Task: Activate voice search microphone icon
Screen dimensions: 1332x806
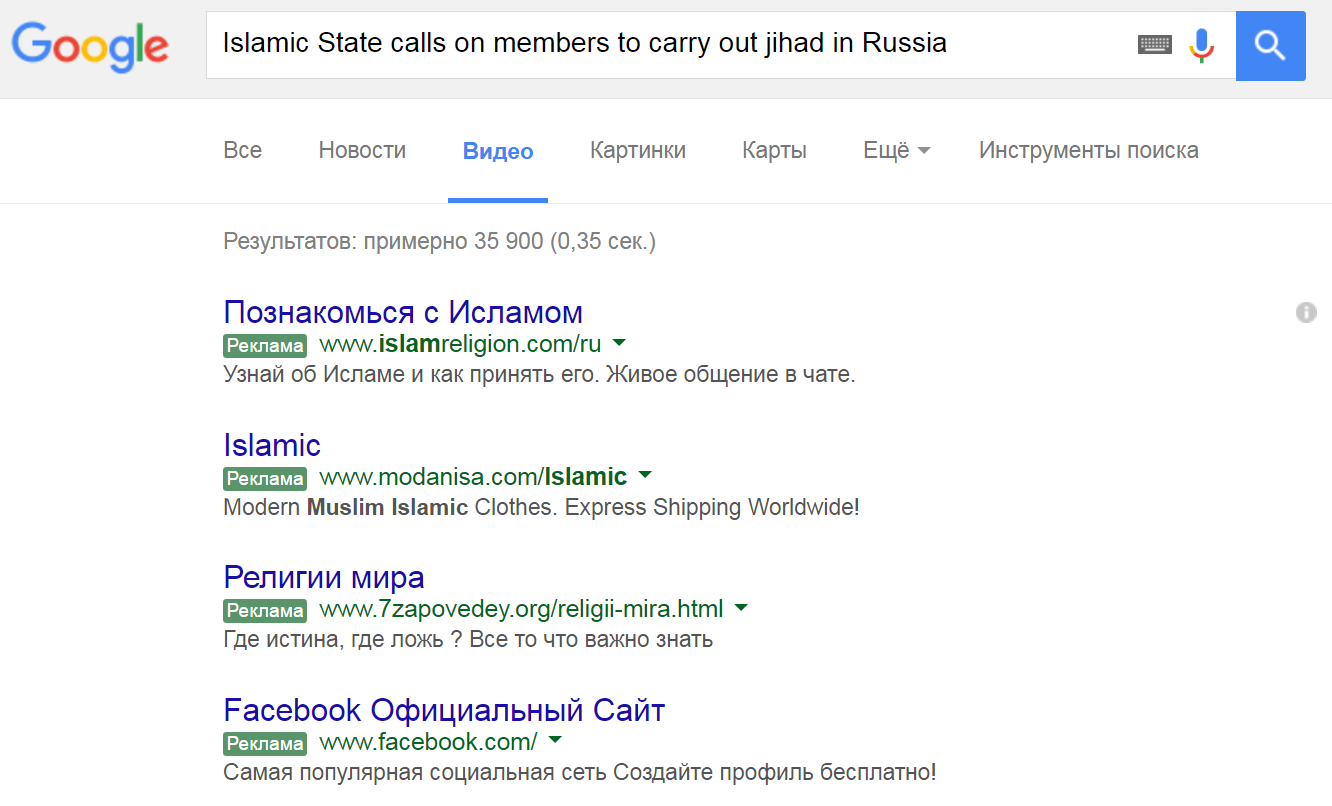Action: coord(1201,45)
